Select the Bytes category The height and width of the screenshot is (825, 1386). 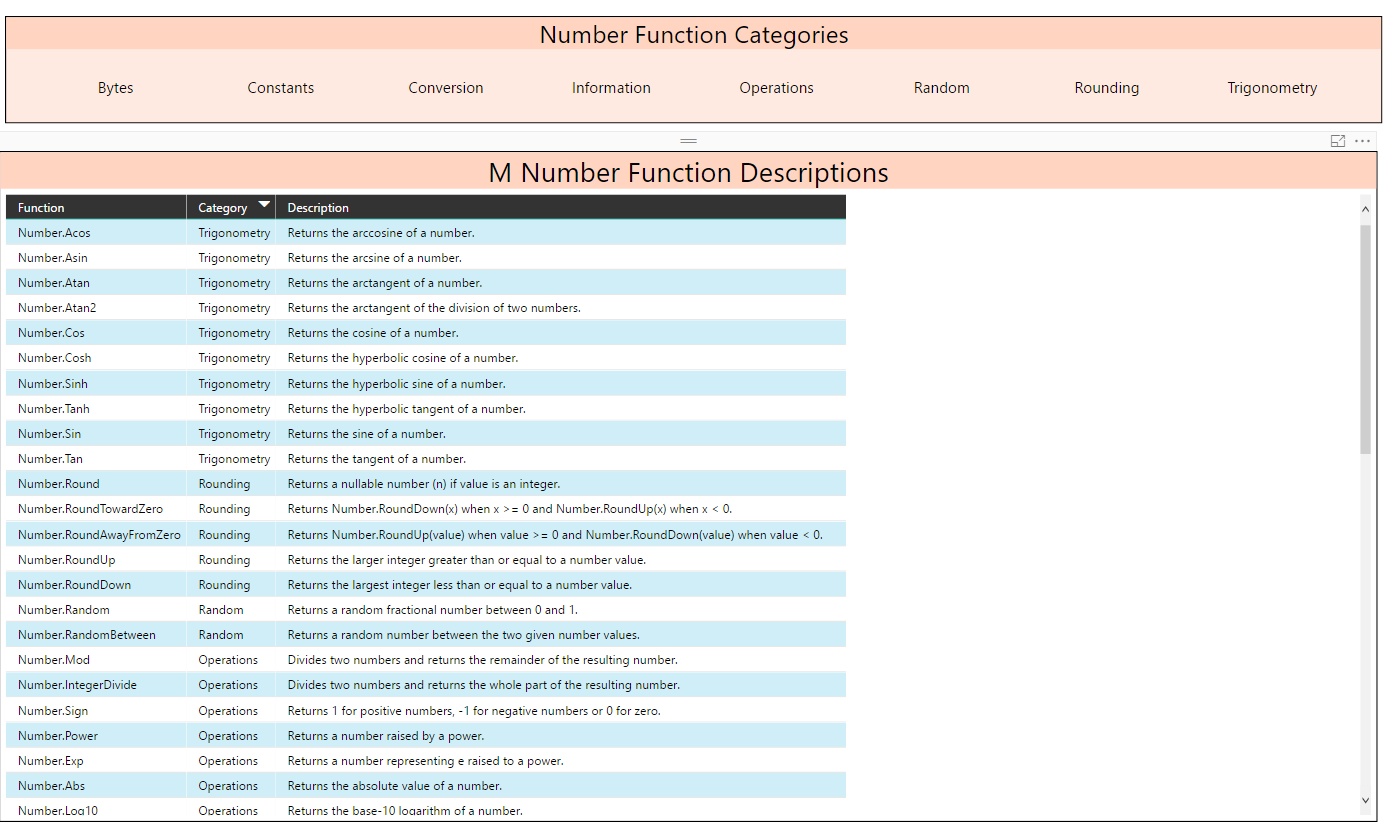[x=115, y=87]
